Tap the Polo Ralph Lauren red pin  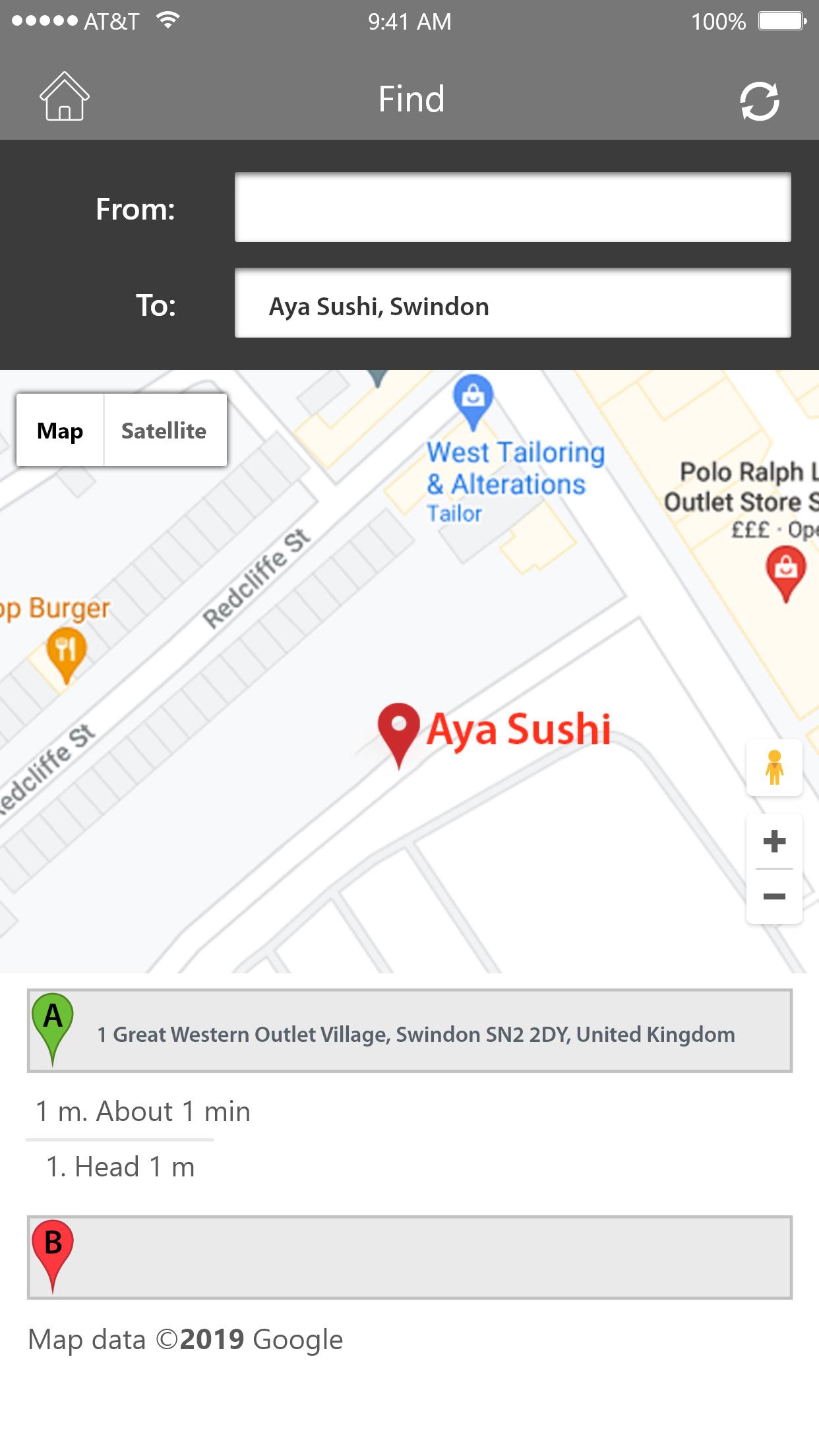point(785,575)
